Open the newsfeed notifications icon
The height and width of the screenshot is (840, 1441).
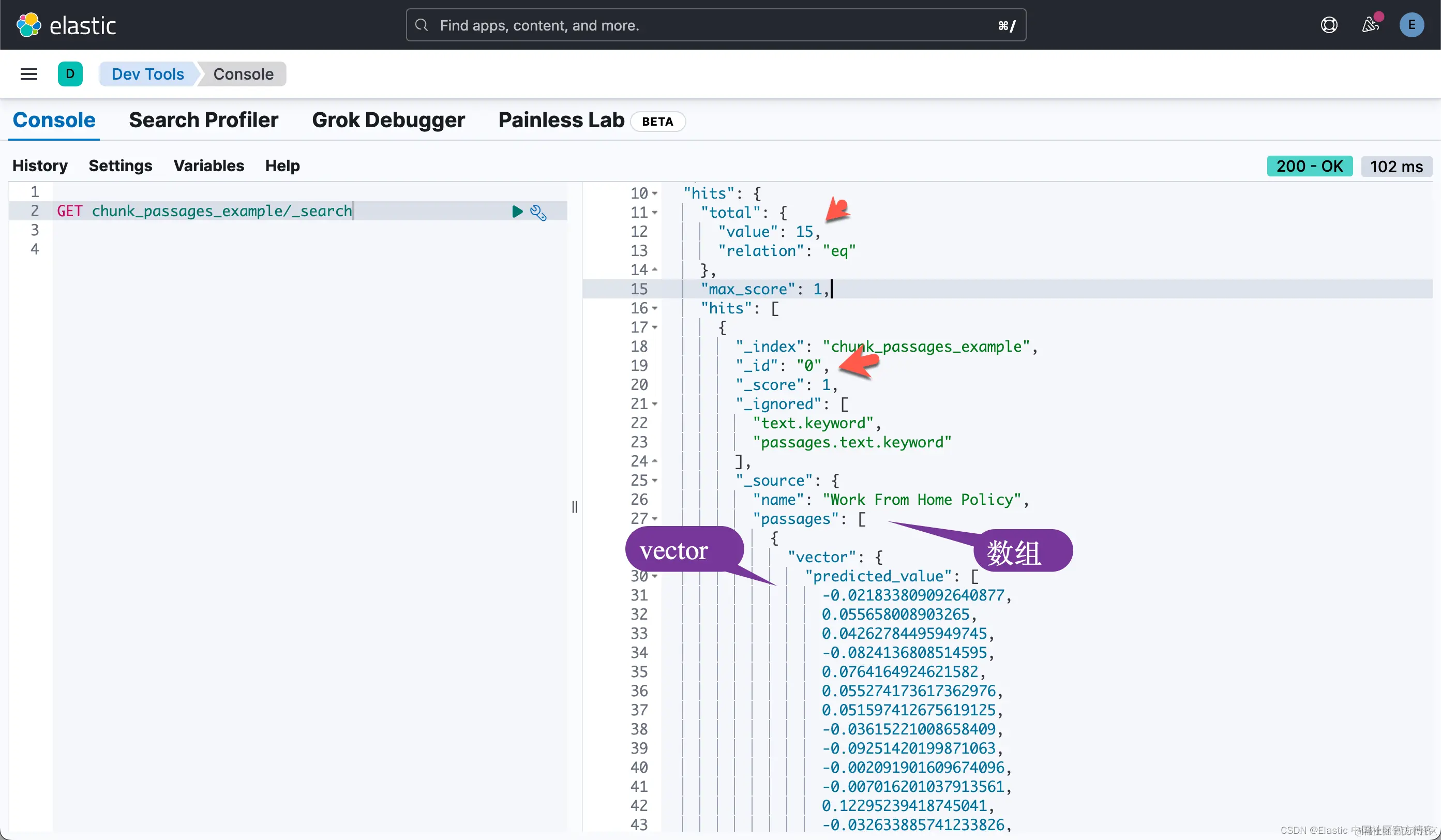pyautogui.click(x=1371, y=25)
